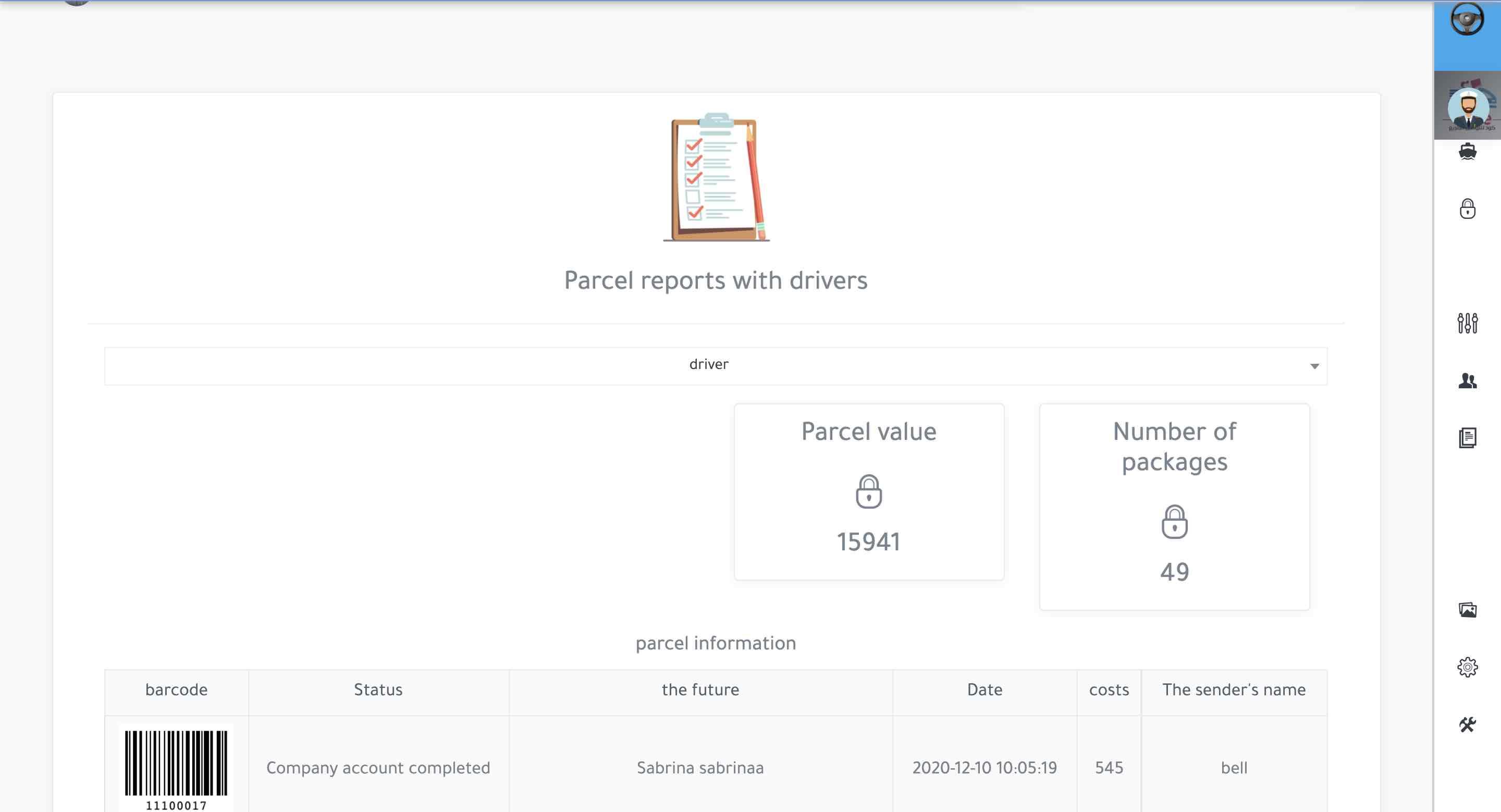This screenshot has height=812, width=1501.
Task: Click the driver dropdown arrow
Action: [x=1314, y=366]
